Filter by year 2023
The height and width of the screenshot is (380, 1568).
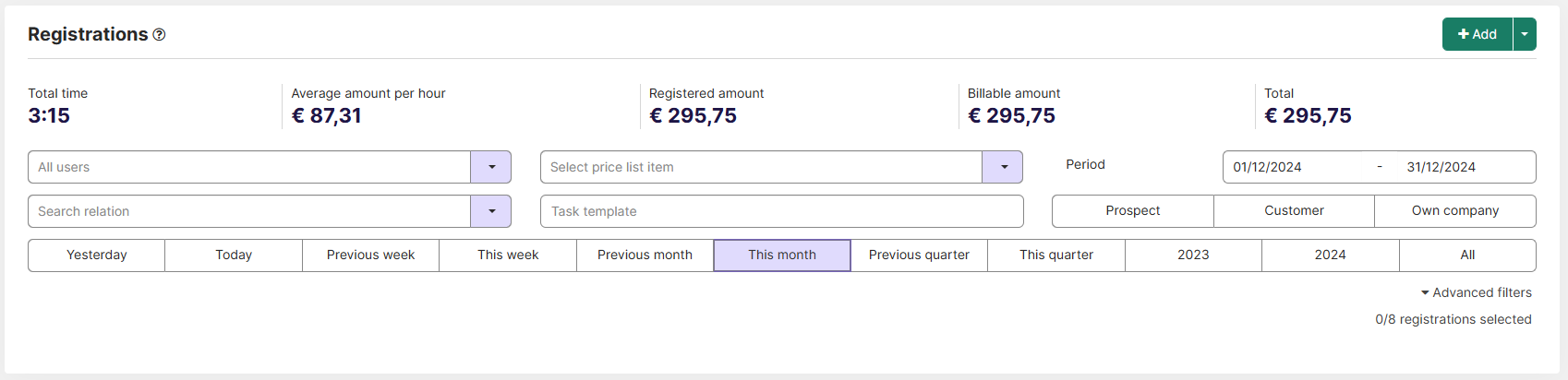point(1193,255)
